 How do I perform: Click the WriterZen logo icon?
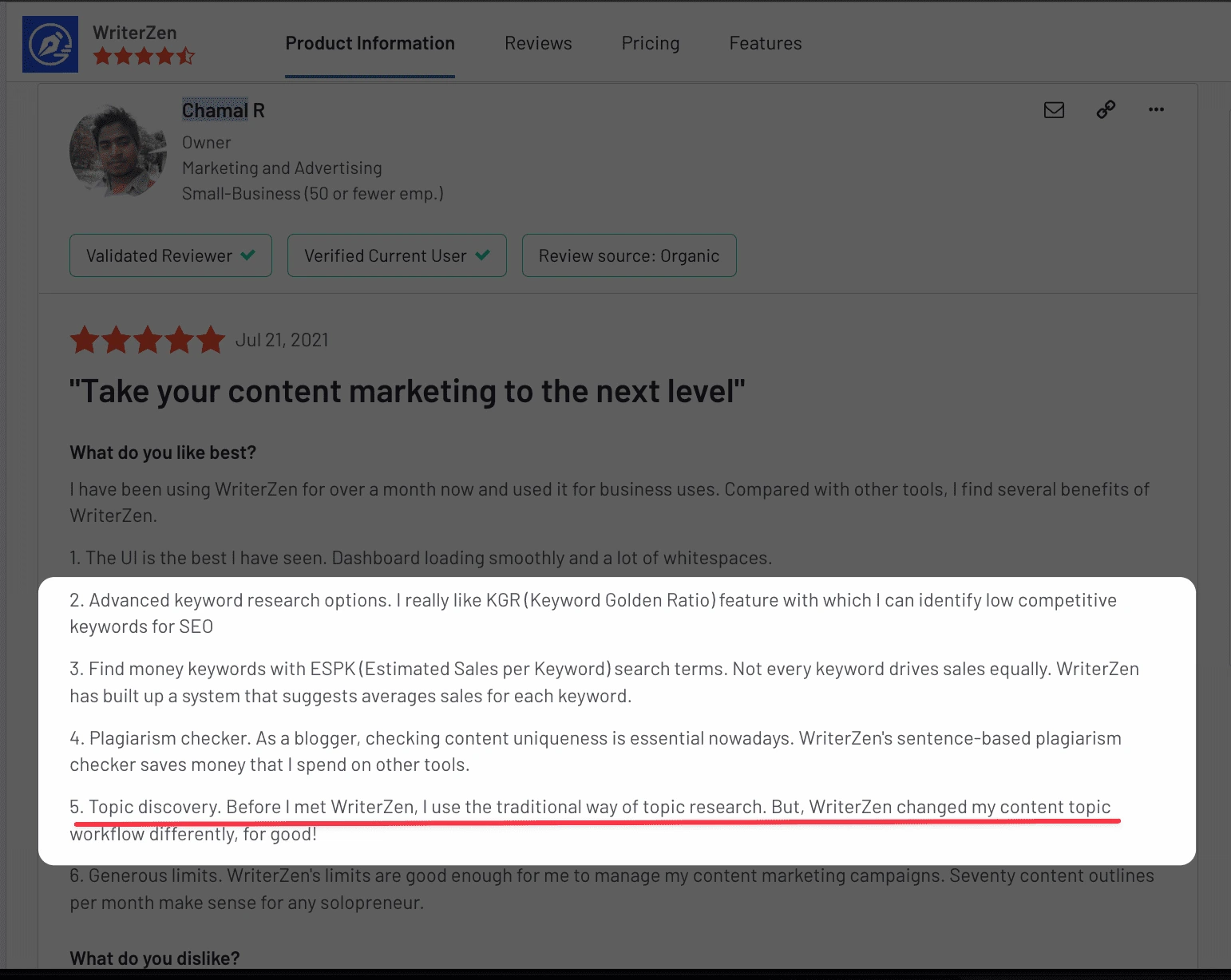click(x=50, y=44)
